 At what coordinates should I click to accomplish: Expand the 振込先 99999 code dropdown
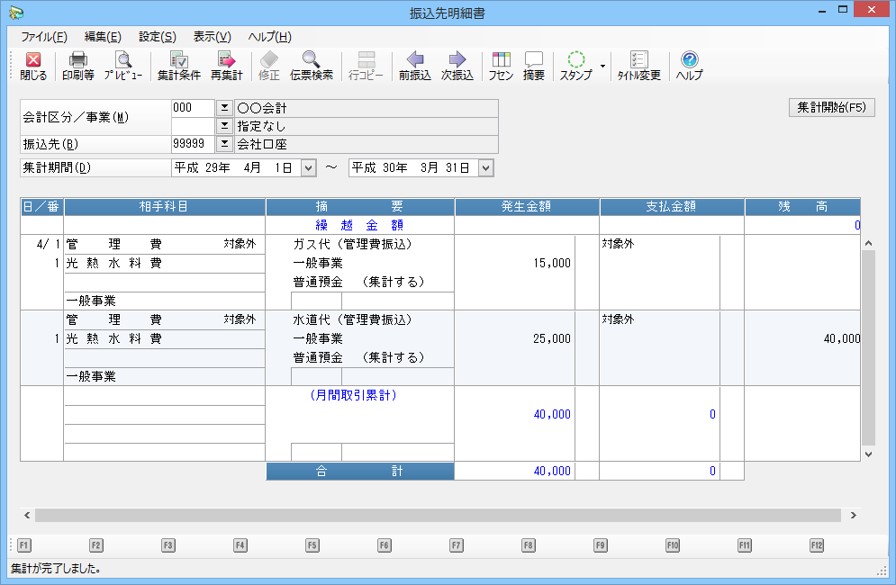(x=224, y=143)
